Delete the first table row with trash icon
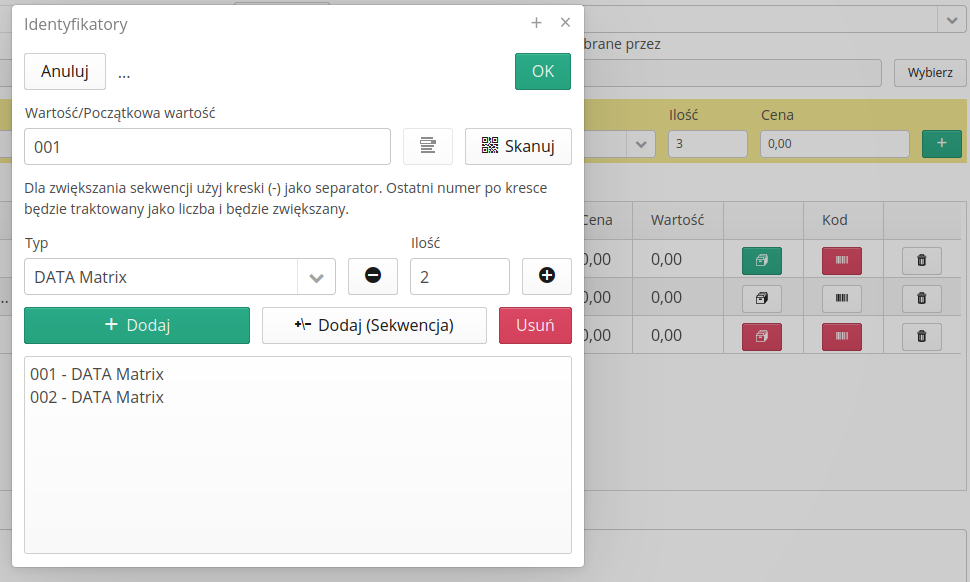 click(x=921, y=260)
